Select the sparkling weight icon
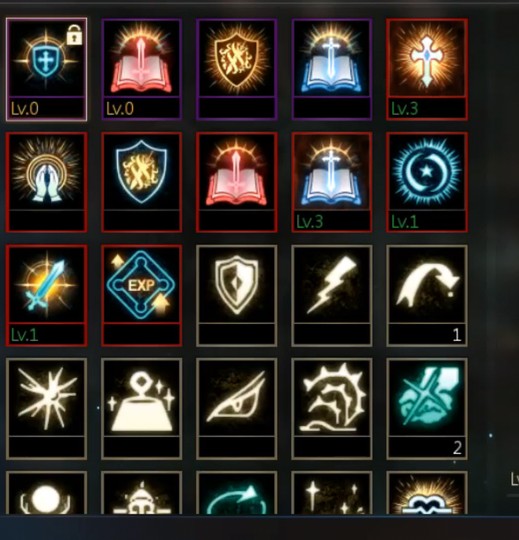Screen dimensions: 519x540 pos(142,409)
